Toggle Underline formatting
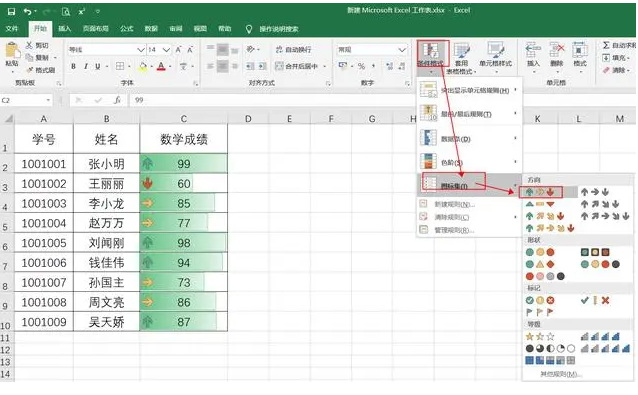 point(98,66)
